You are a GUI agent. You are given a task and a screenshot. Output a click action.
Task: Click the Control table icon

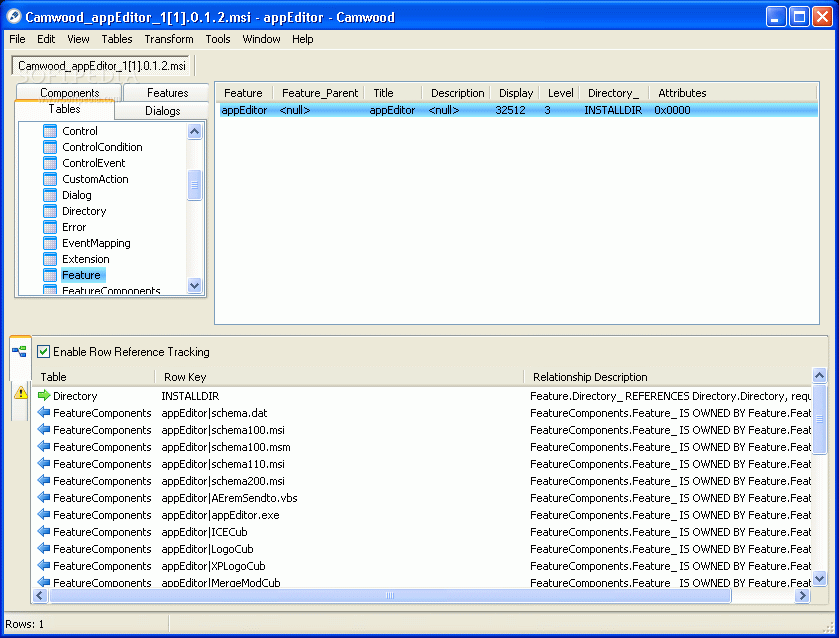(x=50, y=131)
